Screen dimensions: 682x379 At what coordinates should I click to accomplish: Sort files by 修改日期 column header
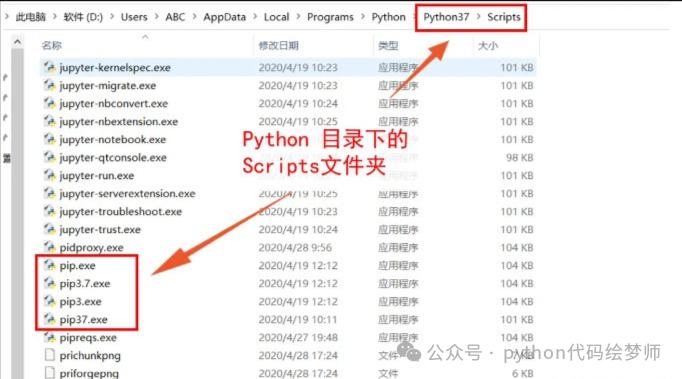point(278,45)
